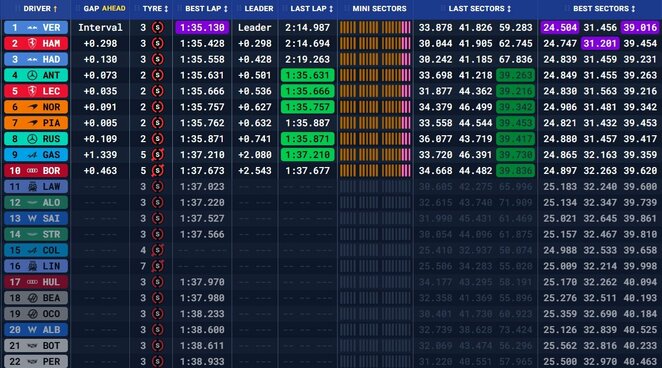Sort by the BEST SECTORS column header
Screen dimensions: 662x368
pos(604,8)
